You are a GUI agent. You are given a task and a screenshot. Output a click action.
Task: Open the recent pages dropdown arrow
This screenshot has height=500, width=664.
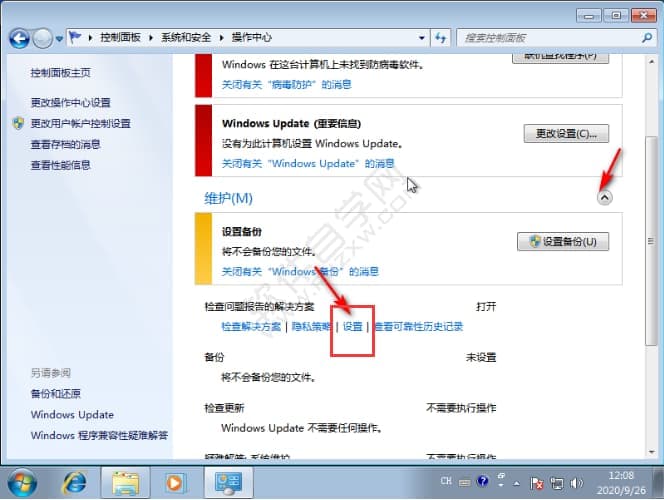[60, 38]
